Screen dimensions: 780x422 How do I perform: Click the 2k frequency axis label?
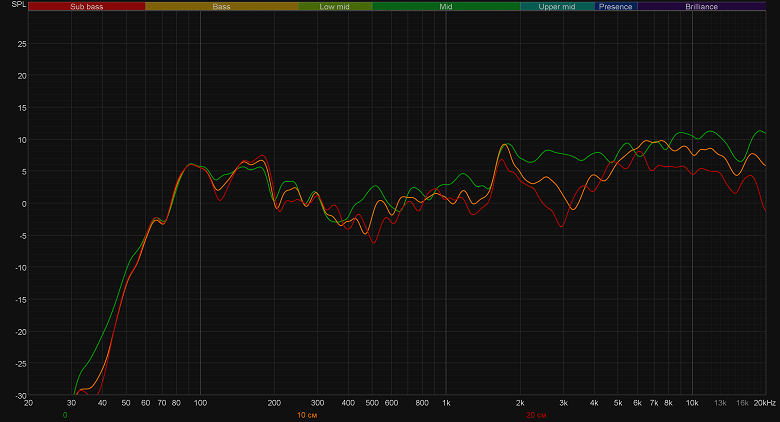[520, 403]
